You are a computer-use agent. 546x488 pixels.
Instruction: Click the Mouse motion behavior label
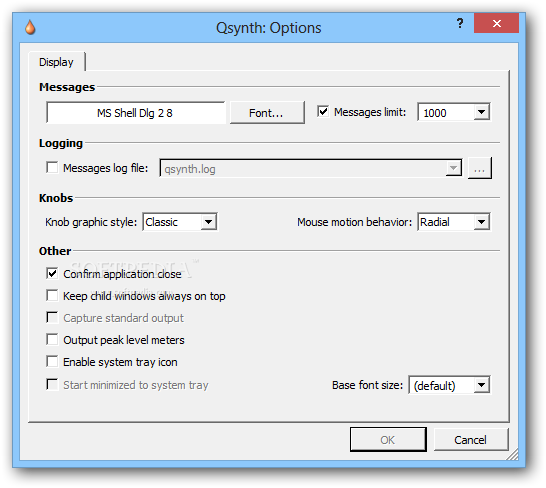pyautogui.click(x=354, y=222)
